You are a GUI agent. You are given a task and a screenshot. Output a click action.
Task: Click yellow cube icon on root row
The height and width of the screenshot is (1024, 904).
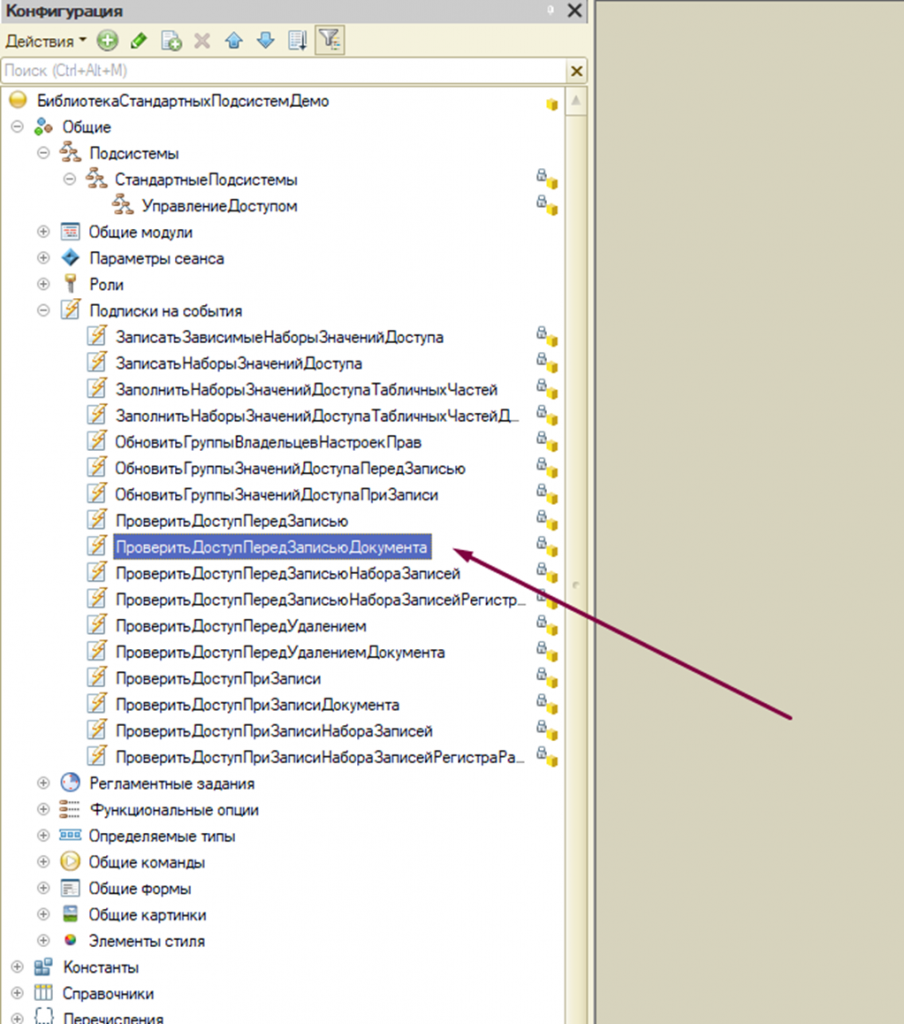coord(552,104)
